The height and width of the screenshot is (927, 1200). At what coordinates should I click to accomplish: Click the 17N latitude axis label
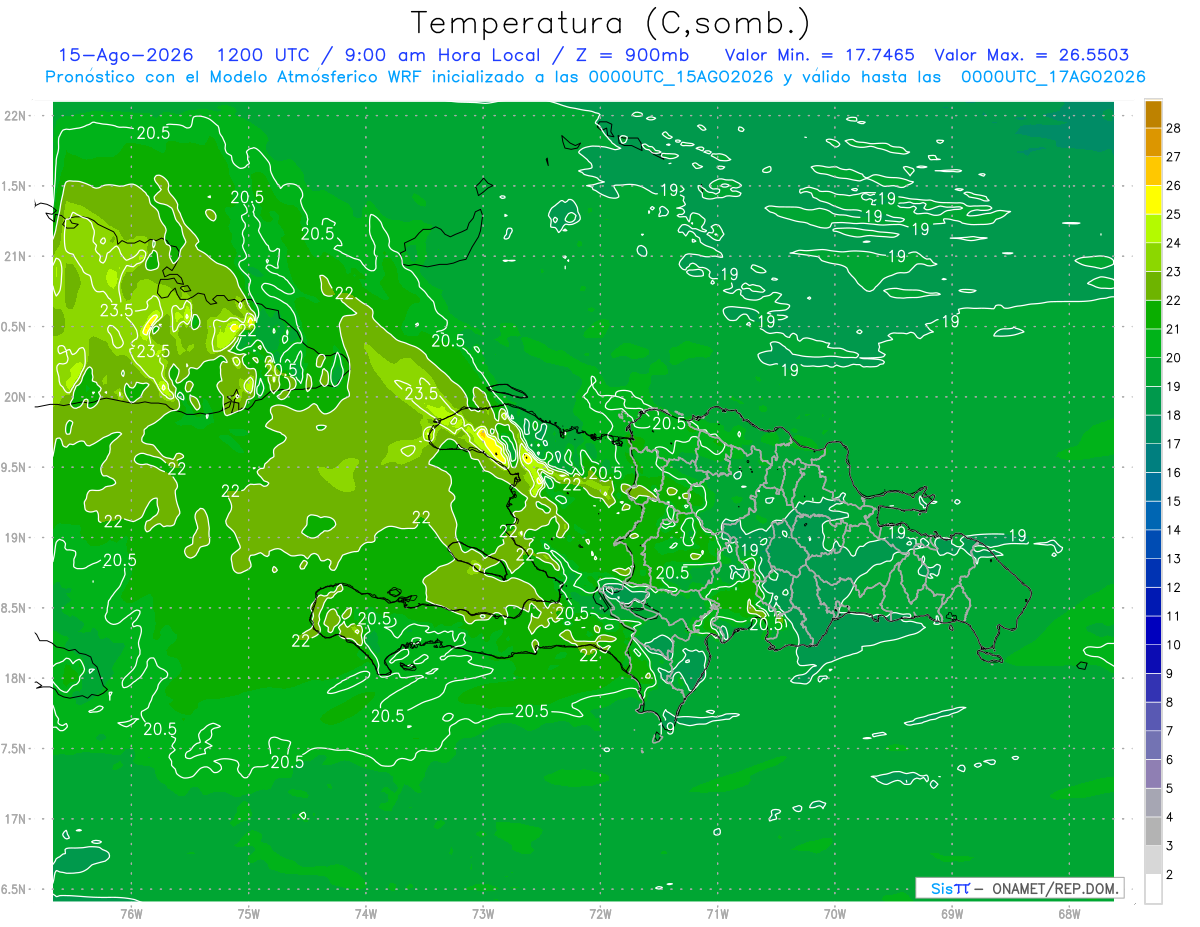(15, 819)
